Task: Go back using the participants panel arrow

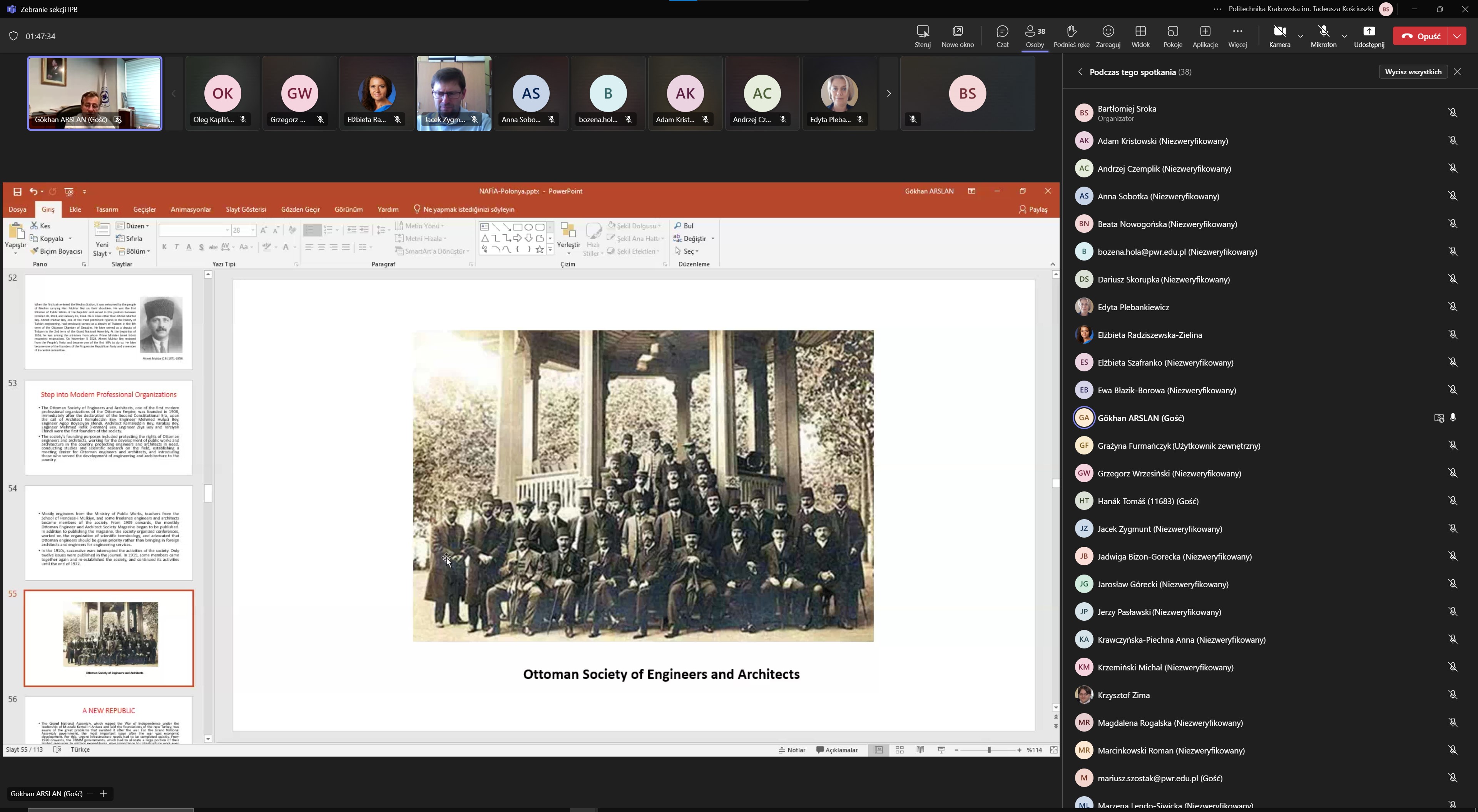Action: pyautogui.click(x=1080, y=72)
